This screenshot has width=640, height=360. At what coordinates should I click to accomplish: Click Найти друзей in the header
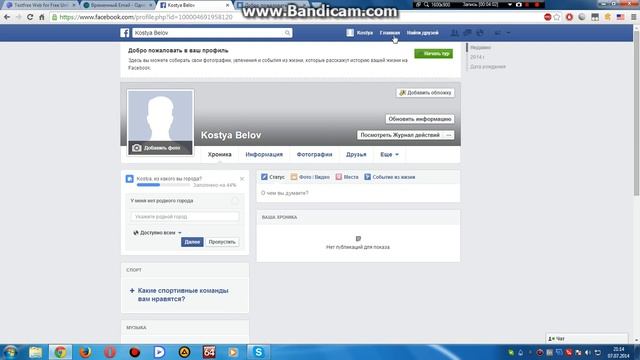point(422,33)
